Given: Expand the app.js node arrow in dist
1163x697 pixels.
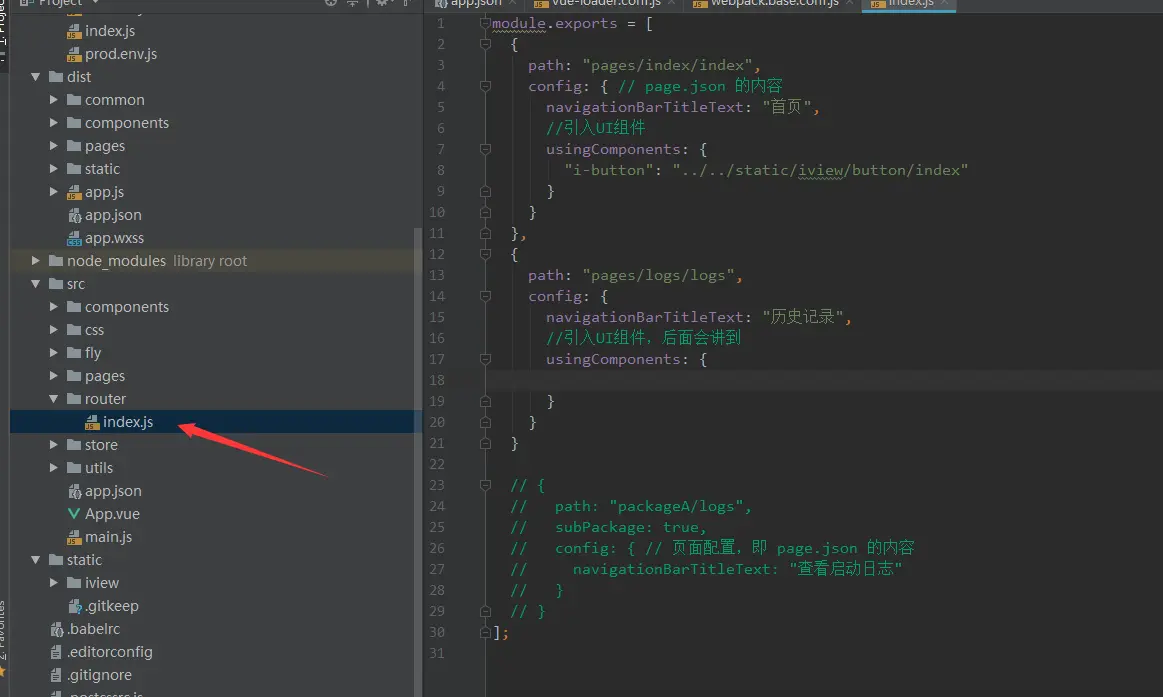Looking at the screenshot, I should (x=53, y=191).
